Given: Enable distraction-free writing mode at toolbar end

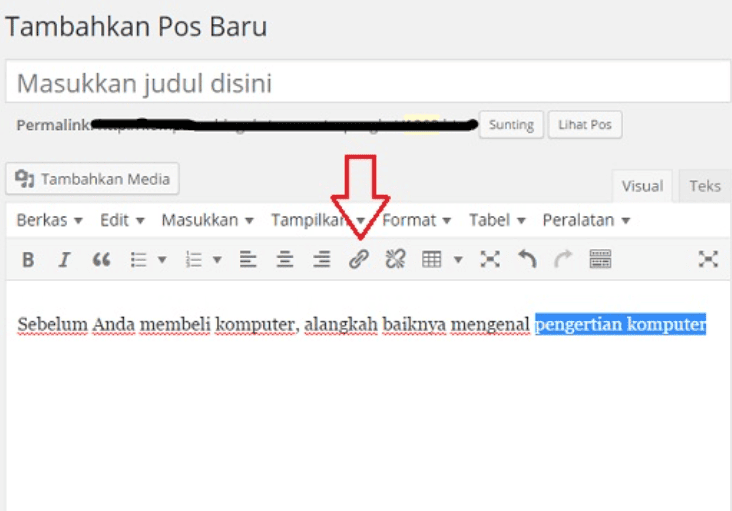Looking at the screenshot, I should (708, 259).
